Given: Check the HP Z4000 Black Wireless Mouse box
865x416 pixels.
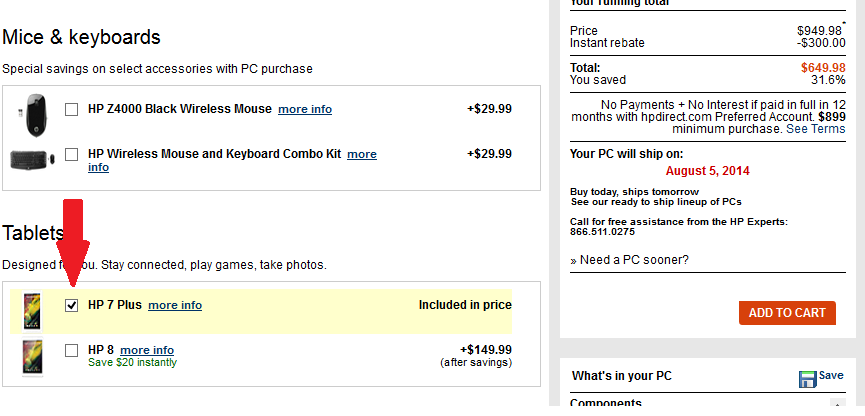Looking at the screenshot, I should click(x=72, y=109).
